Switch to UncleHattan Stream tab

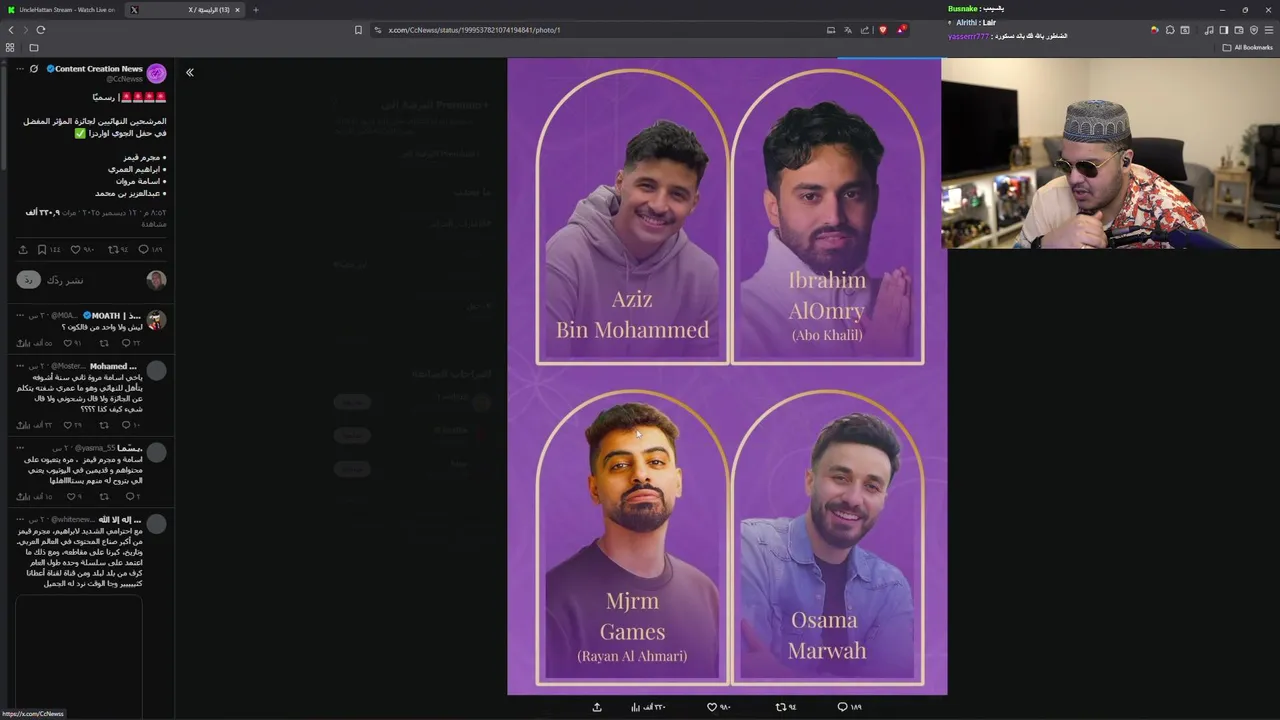click(60, 10)
